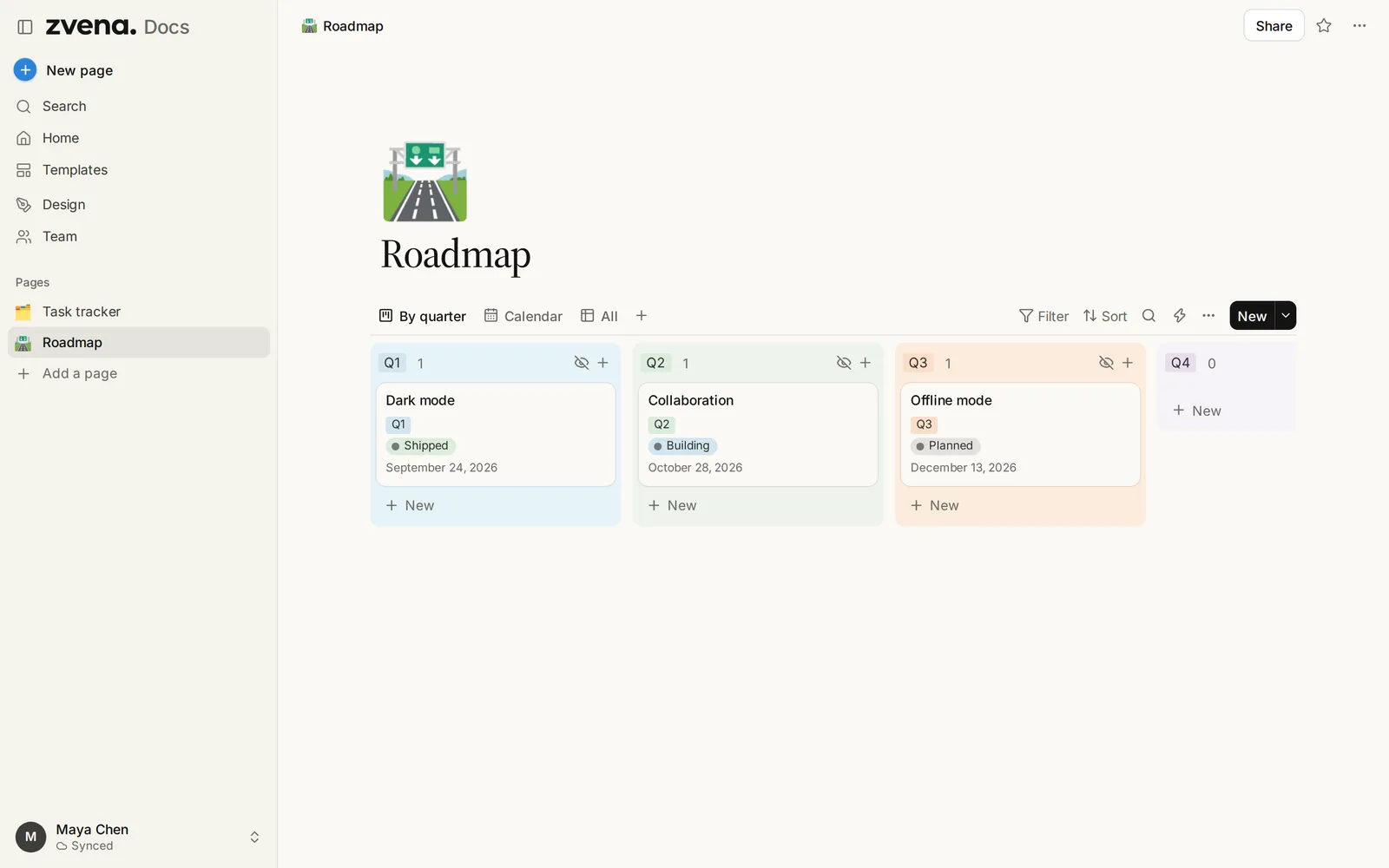
Task: Open the Task tracker page
Action: (139, 312)
